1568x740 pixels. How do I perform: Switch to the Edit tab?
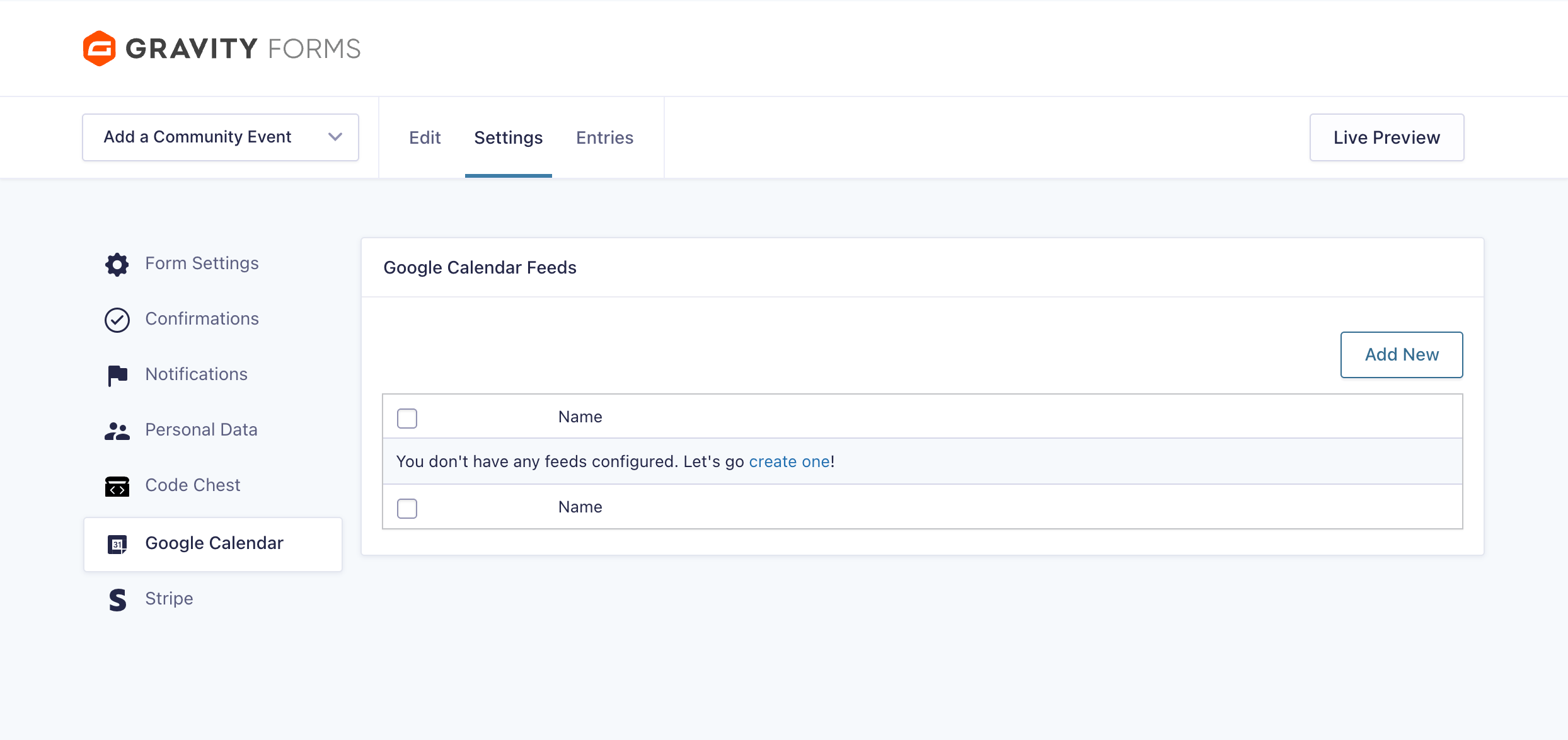point(425,137)
